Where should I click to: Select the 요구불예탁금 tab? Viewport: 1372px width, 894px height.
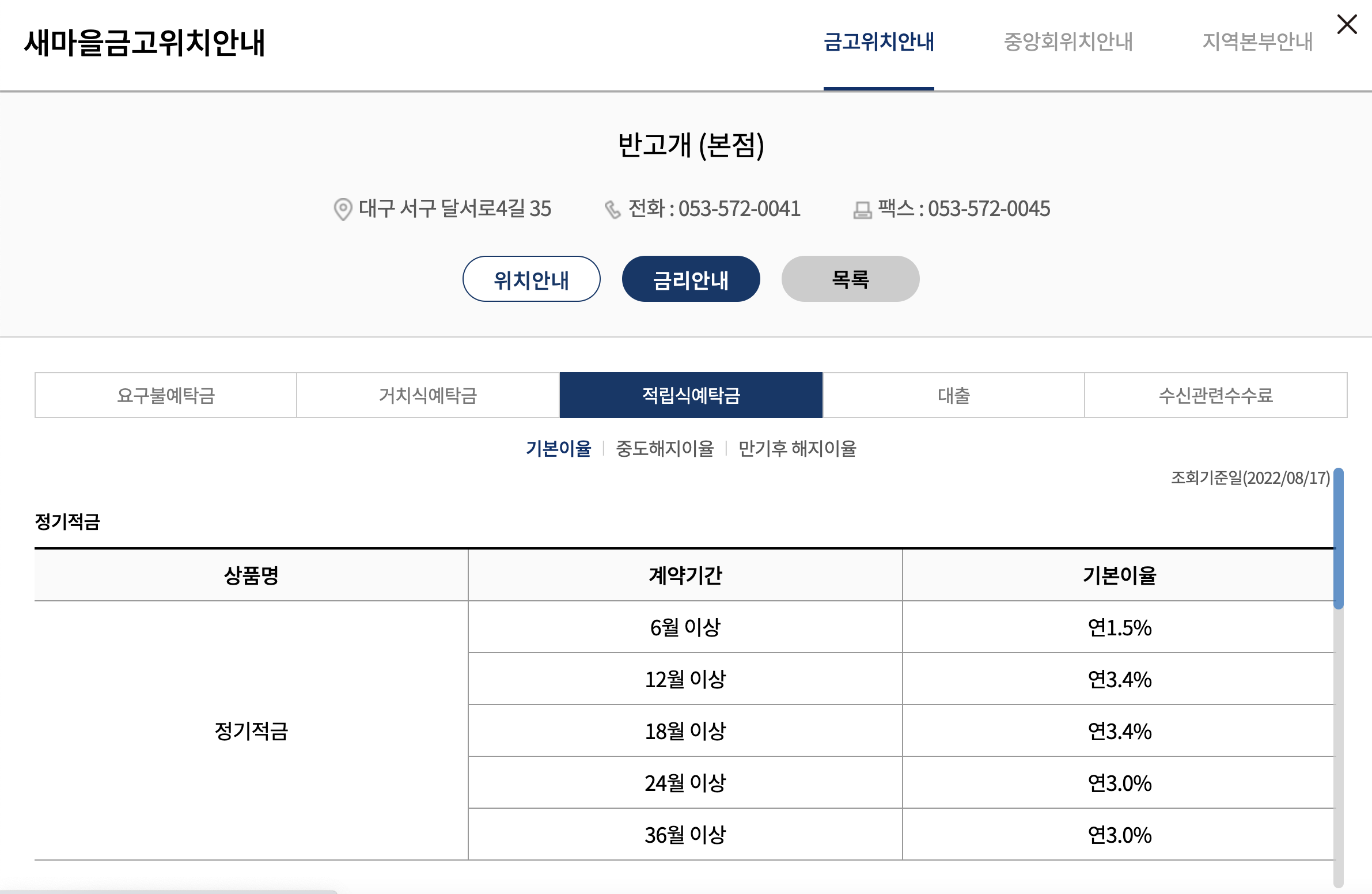coord(166,395)
